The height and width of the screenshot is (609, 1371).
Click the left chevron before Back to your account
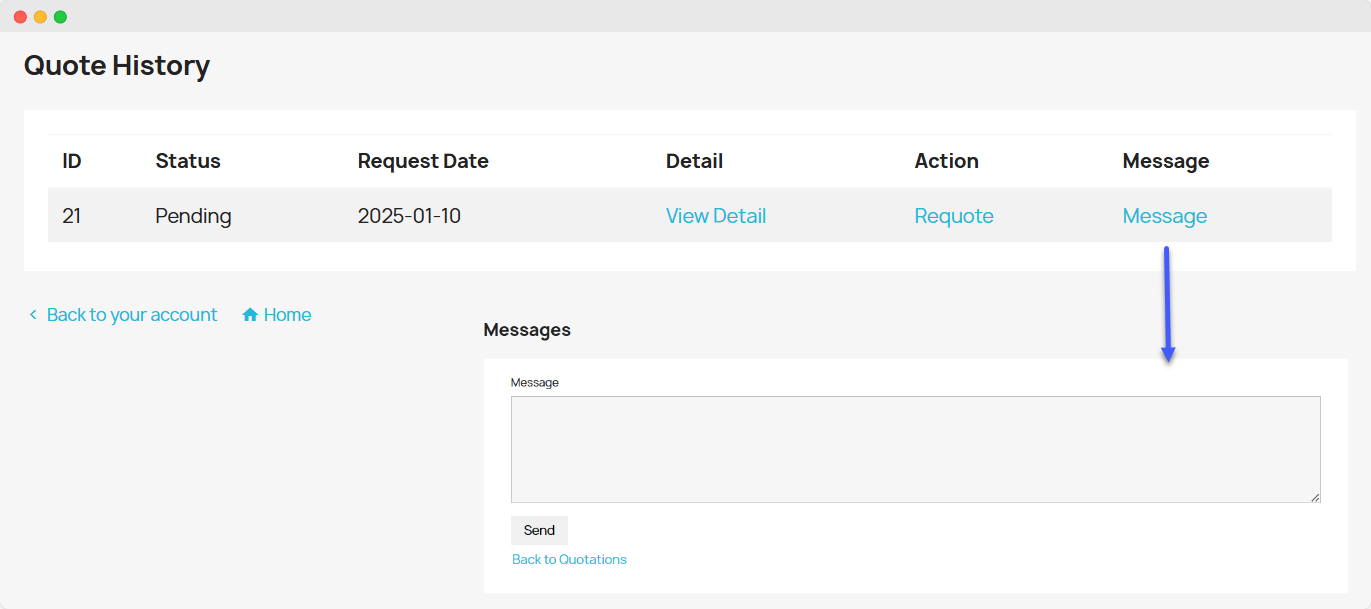[x=33, y=315]
